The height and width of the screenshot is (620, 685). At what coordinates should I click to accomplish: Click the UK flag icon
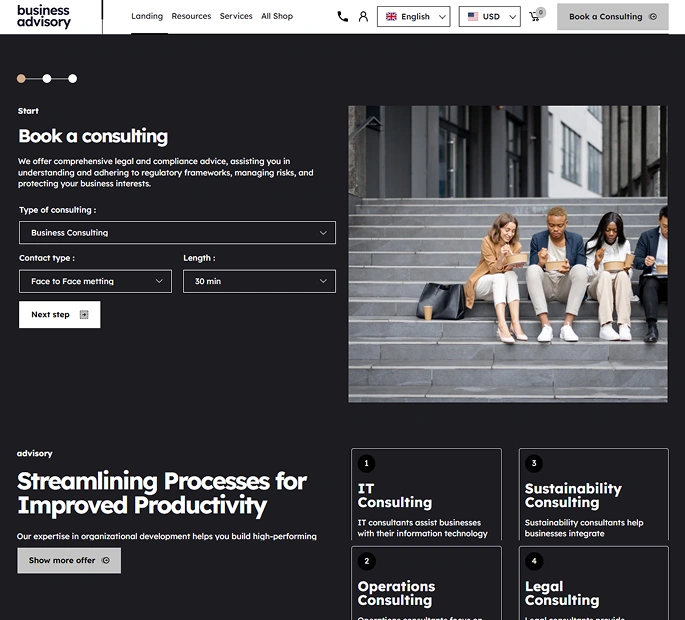[x=391, y=17]
